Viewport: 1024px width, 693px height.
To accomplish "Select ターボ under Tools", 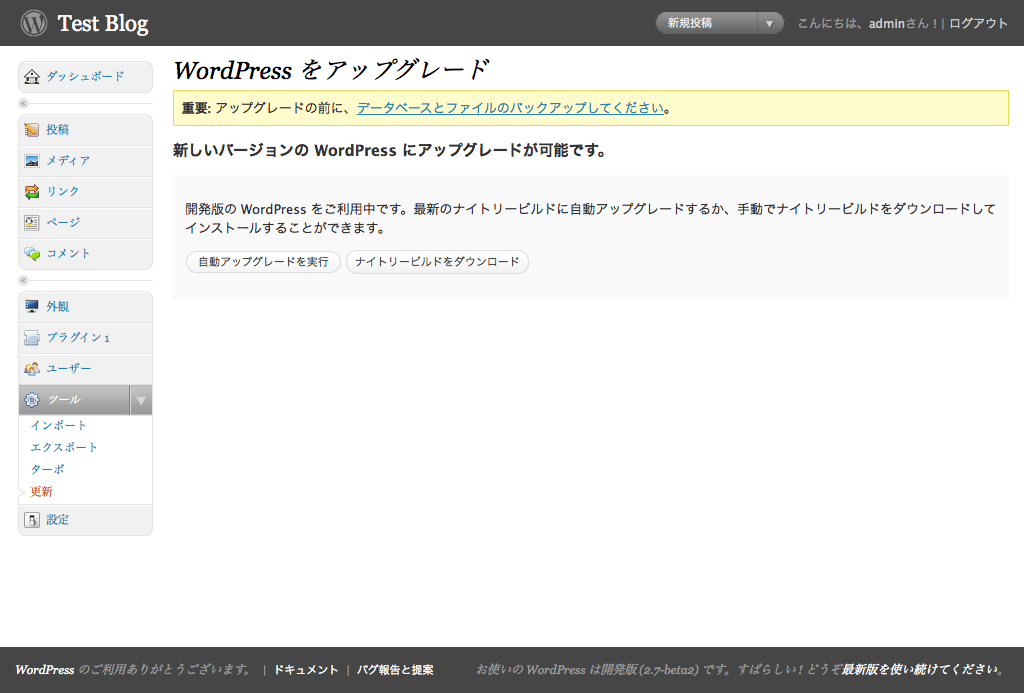I will (47, 469).
